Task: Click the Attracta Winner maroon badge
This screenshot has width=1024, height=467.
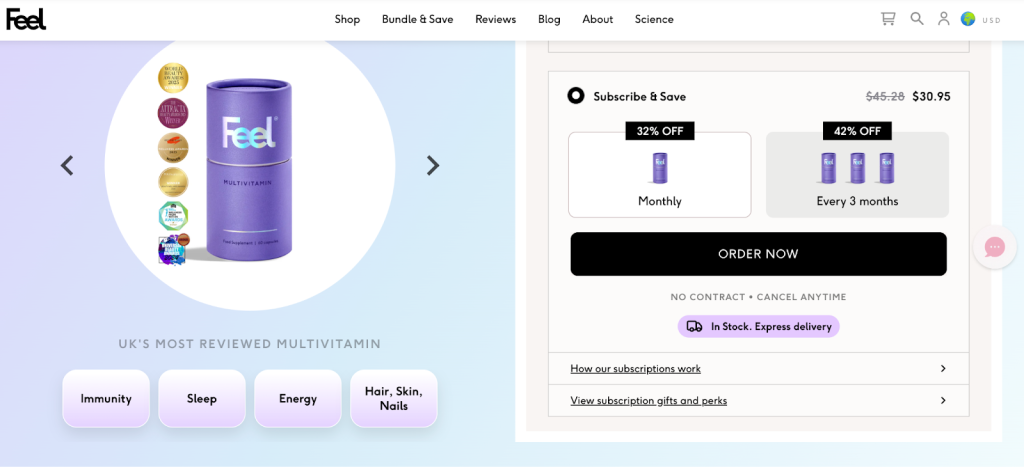Action: 173,113
